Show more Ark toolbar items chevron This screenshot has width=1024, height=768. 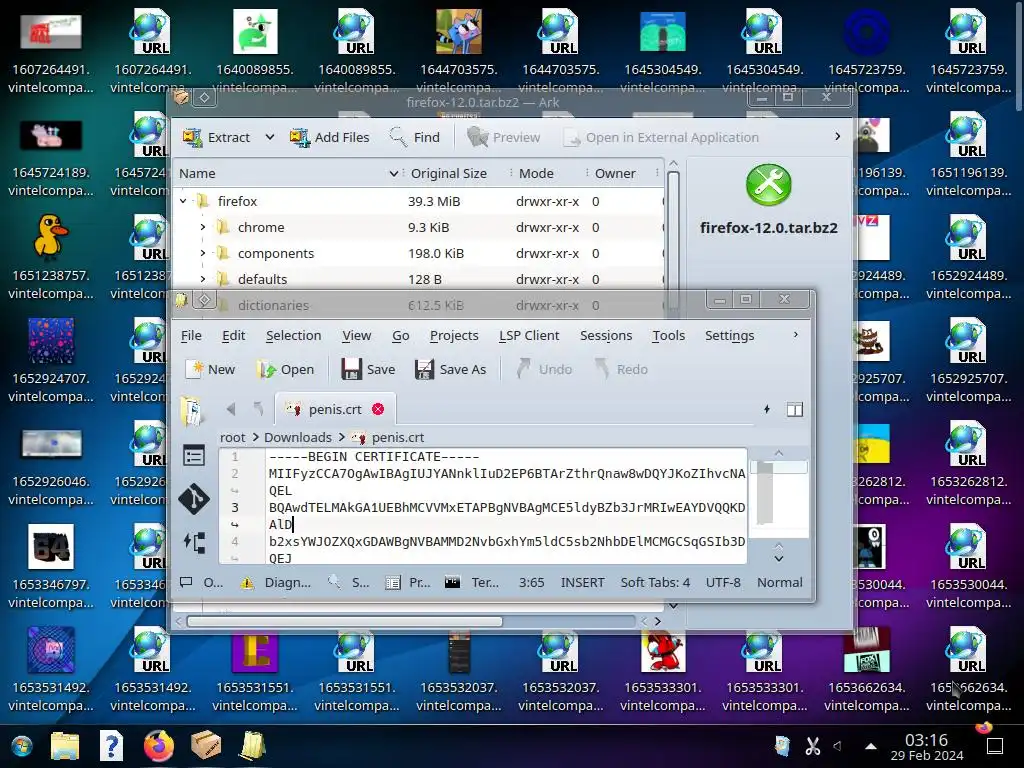(837, 136)
